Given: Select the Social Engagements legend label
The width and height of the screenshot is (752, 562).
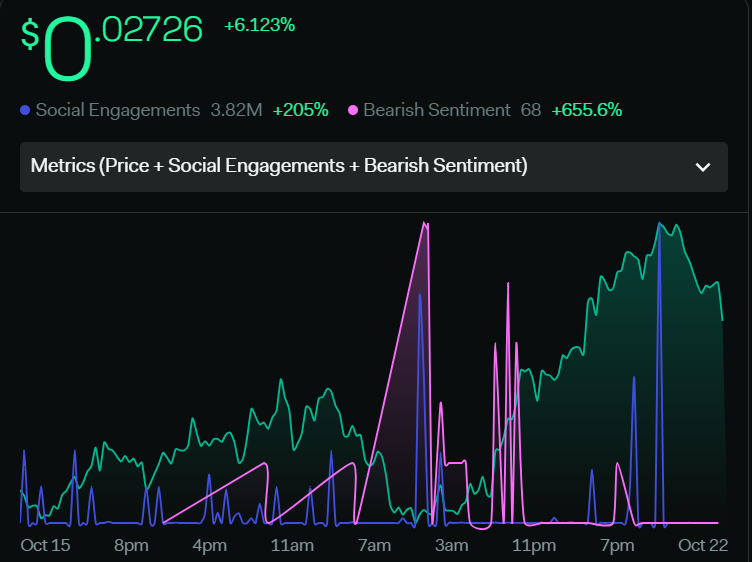Looking at the screenshot, I should click(x=118, y=110).
